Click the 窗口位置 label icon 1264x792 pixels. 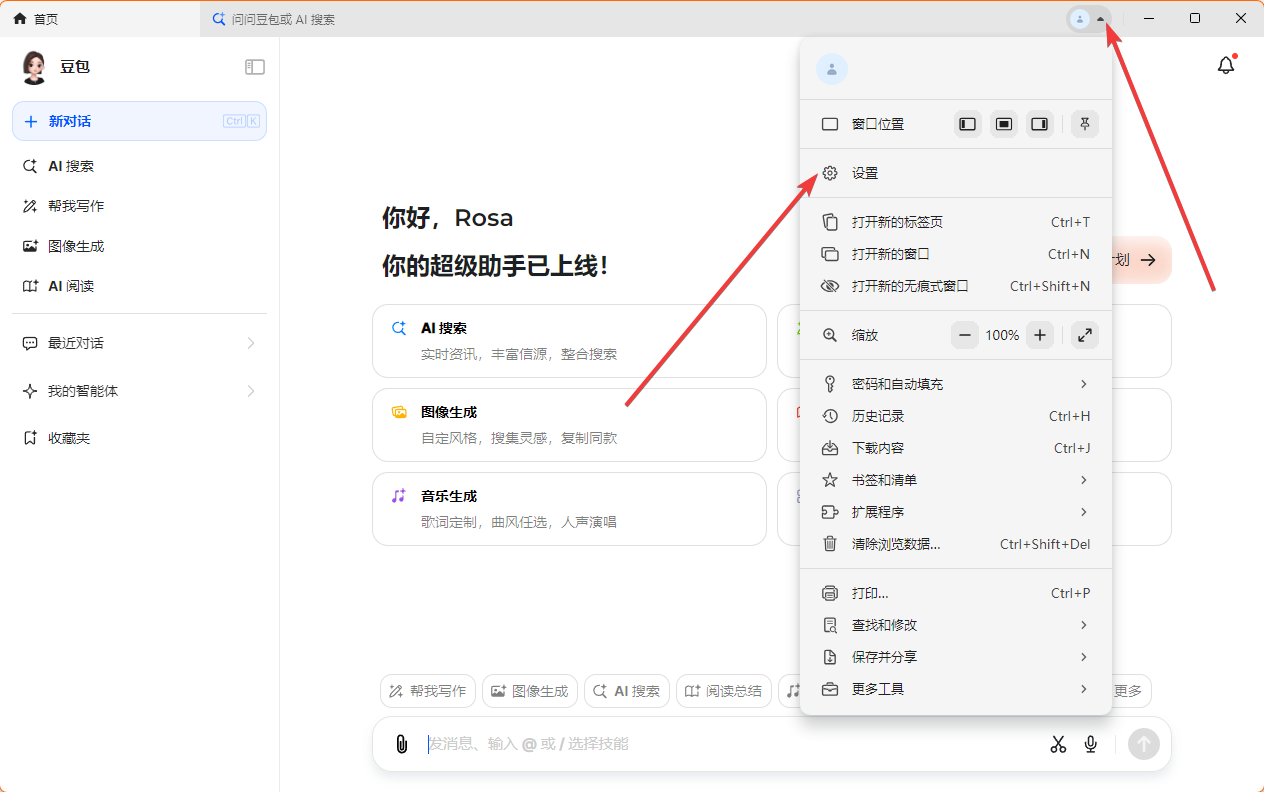coord(829,124)
